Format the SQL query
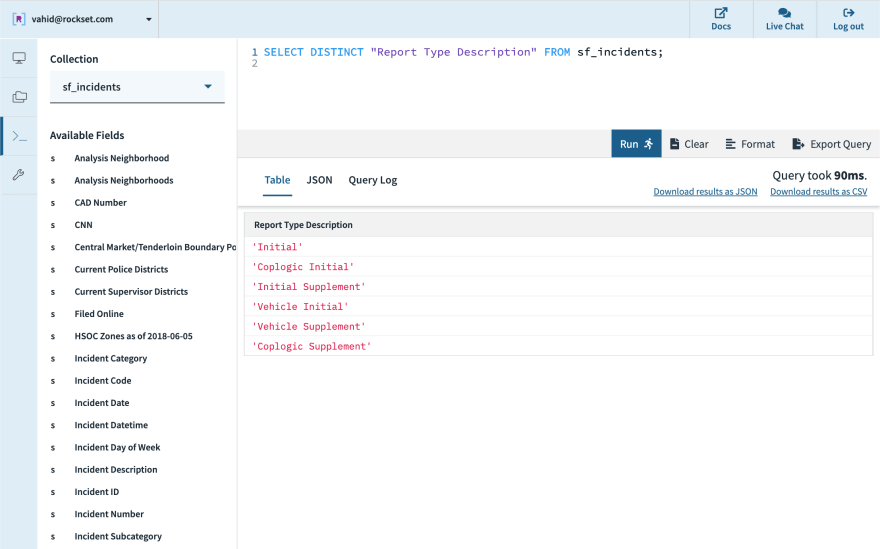The image size is (880, 549). (x=750, y=144)
